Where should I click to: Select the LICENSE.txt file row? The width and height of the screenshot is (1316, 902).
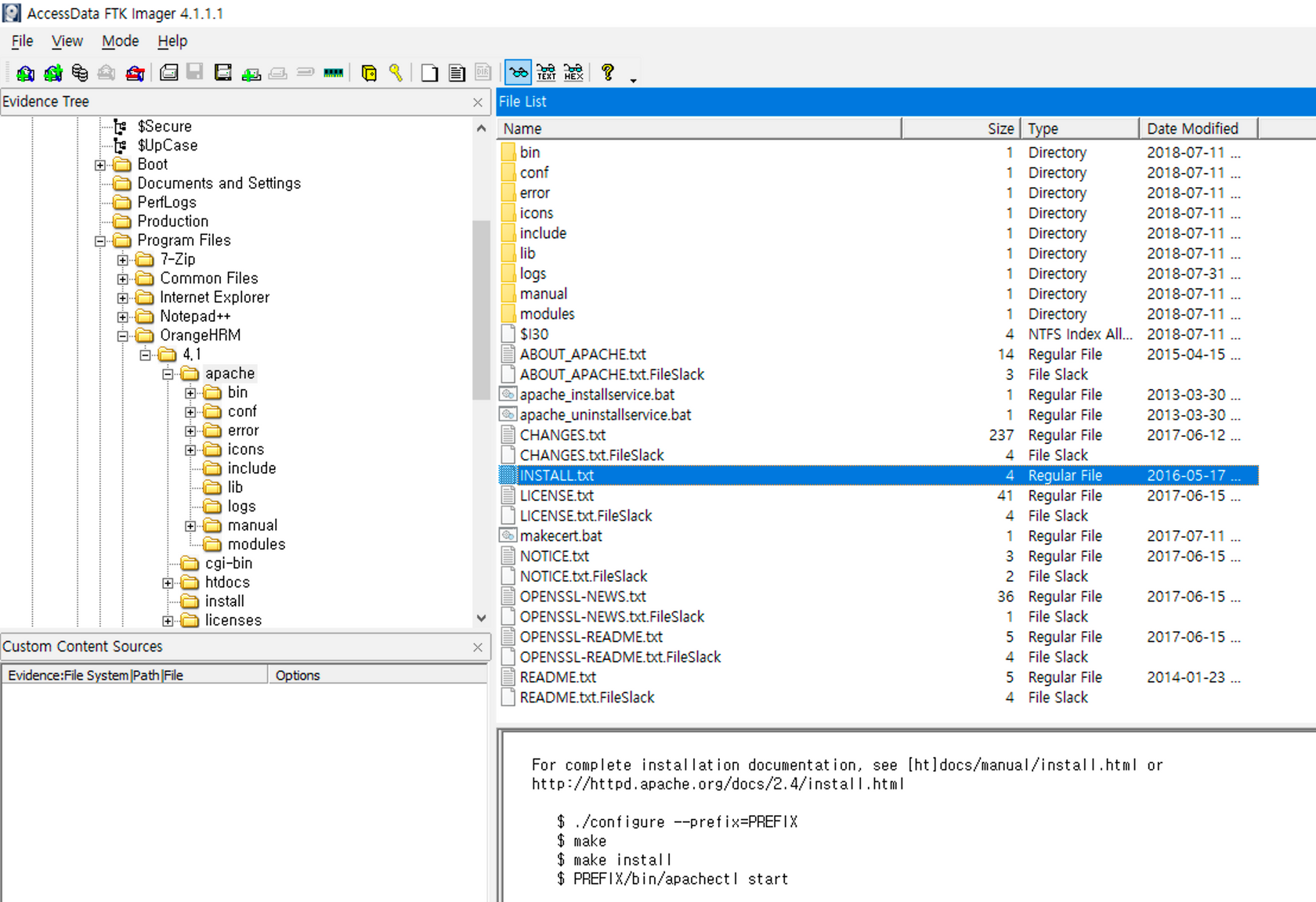tap(878, 496)
